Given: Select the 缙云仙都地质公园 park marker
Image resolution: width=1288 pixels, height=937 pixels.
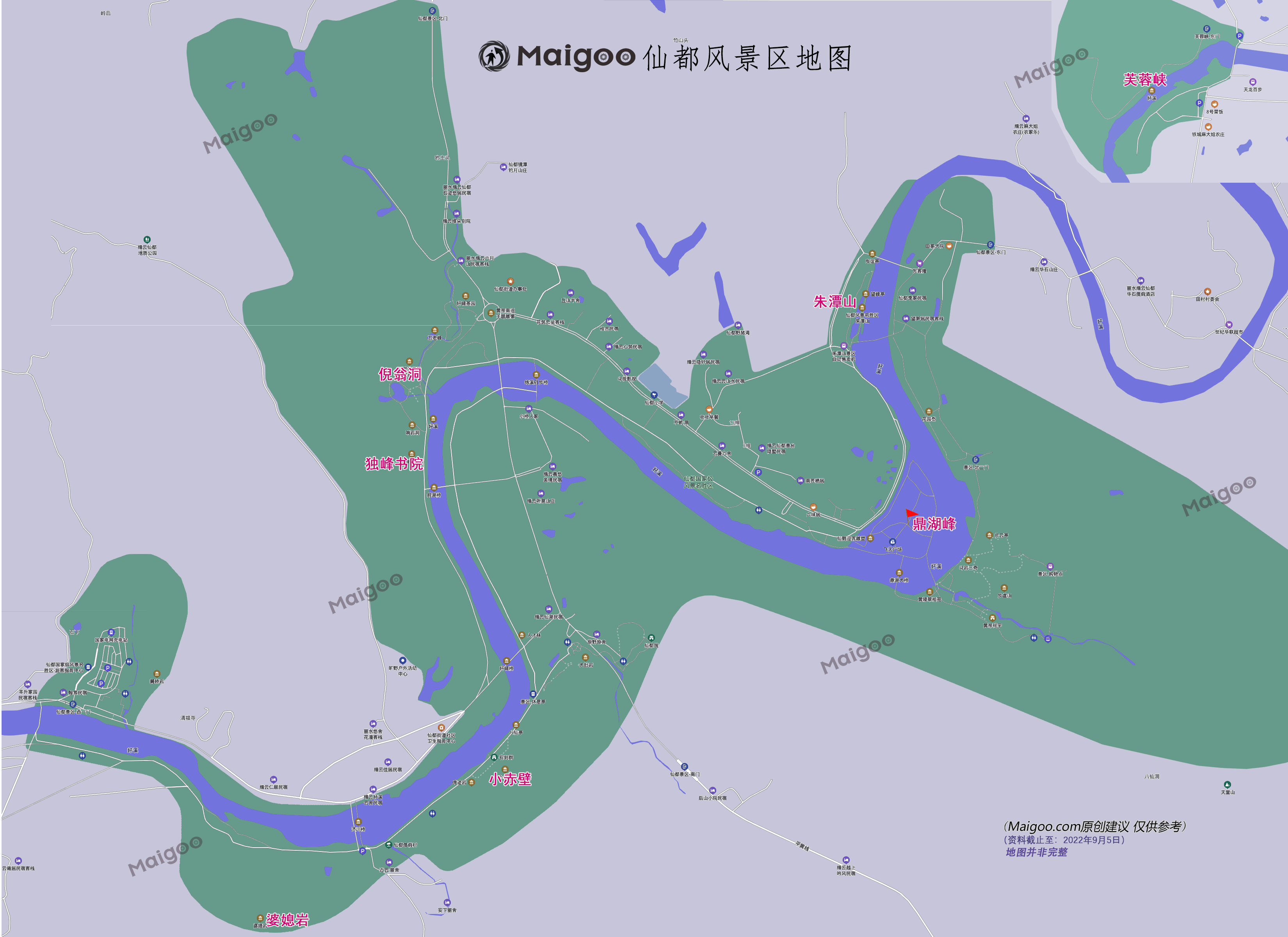Looking at the screenshot, I should tap(147, 240).
